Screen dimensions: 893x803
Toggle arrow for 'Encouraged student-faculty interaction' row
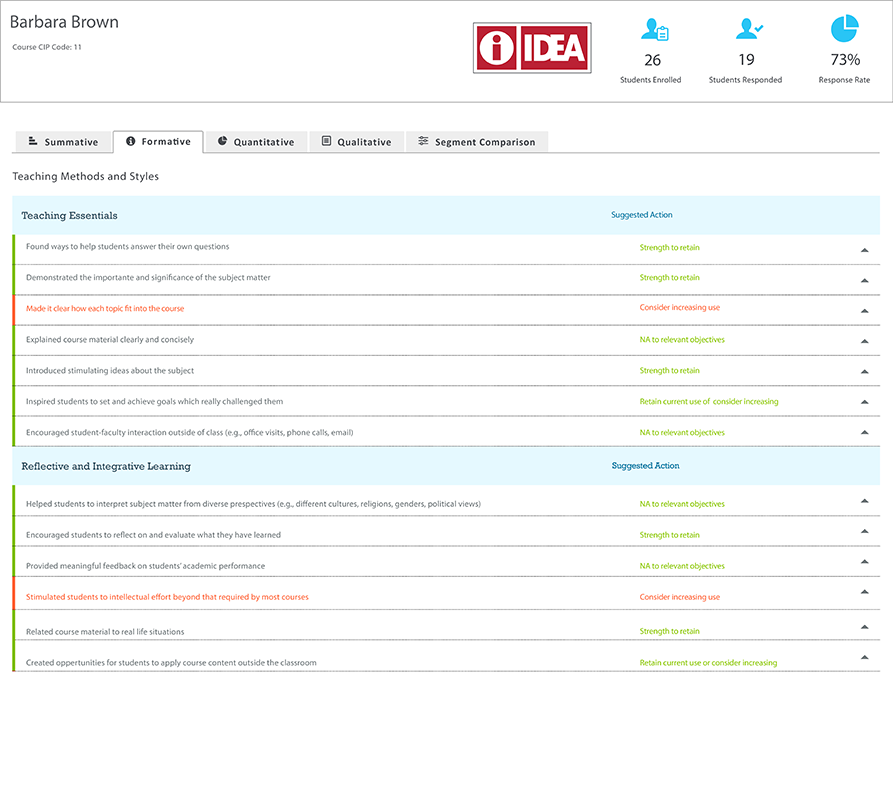click(x=864, y=432)
